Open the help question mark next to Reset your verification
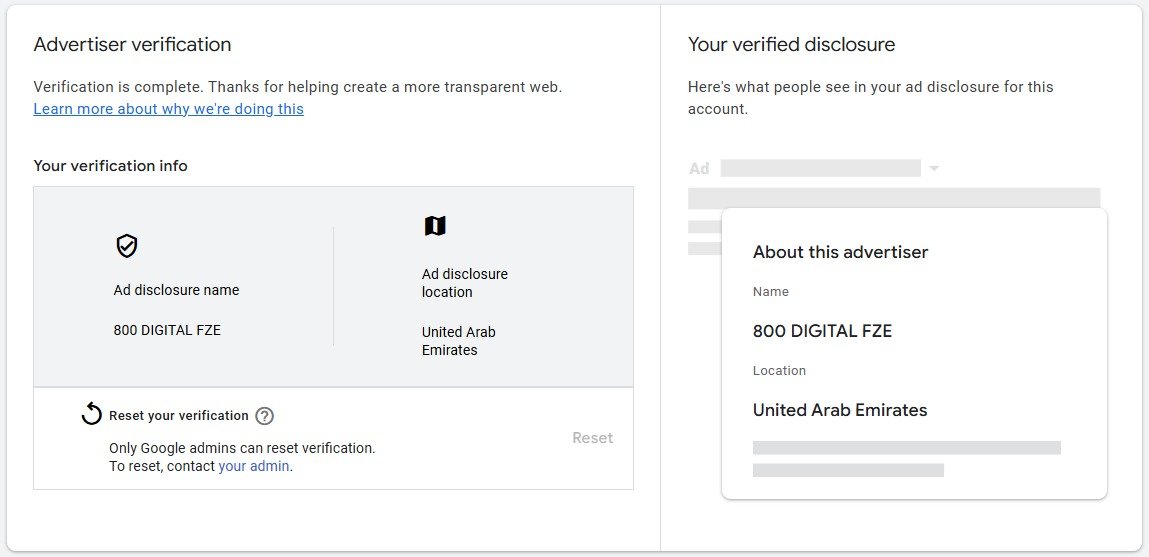Viewport: 1149px width, 557px height. pyautogui.click(x=265, y=416)
